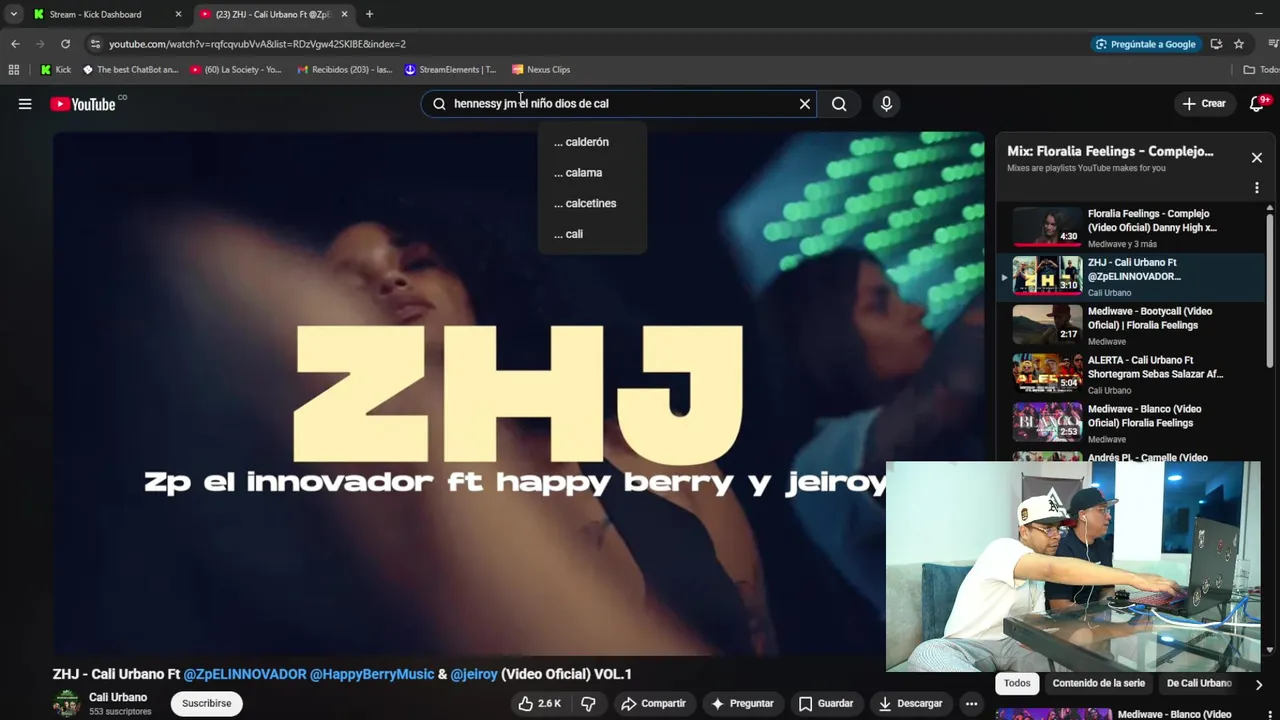Select the 'calama' search suggestion
The width and height of the screenshot is (1280, 720).
[592, 173]
